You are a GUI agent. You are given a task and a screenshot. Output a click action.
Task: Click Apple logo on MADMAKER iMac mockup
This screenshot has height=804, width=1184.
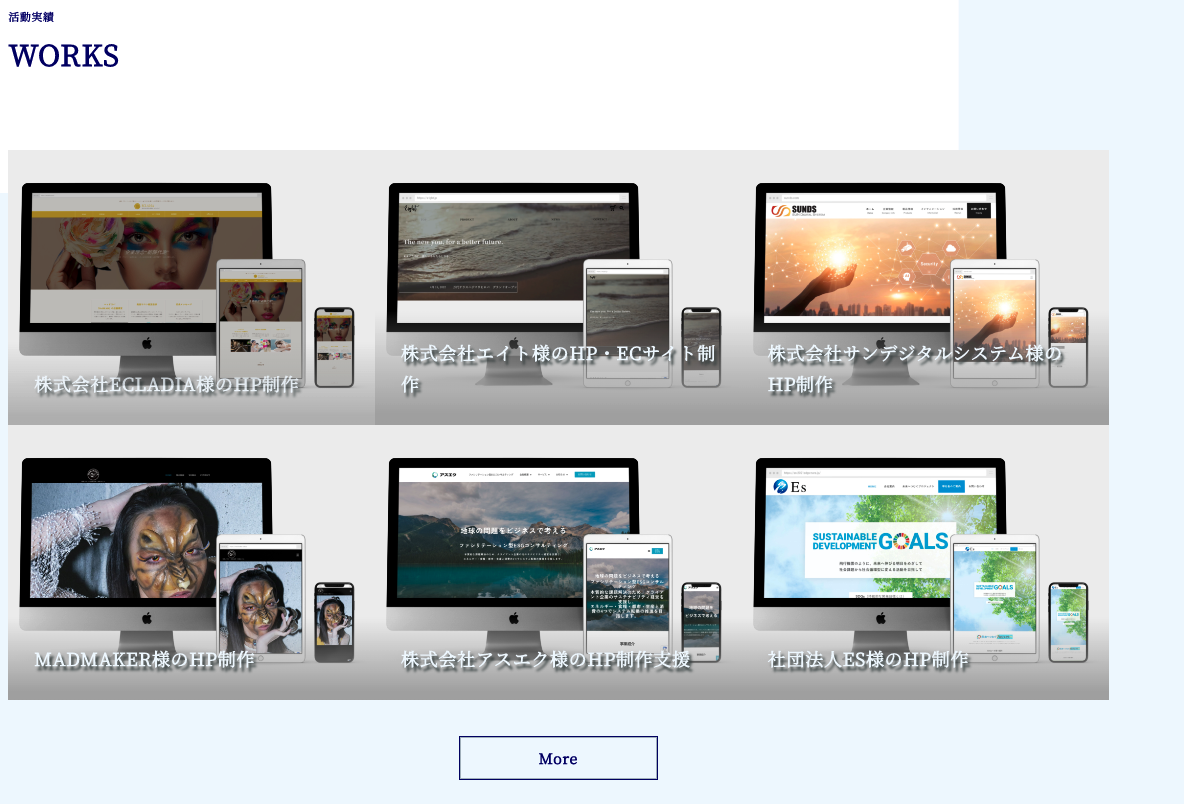point(146,618)
